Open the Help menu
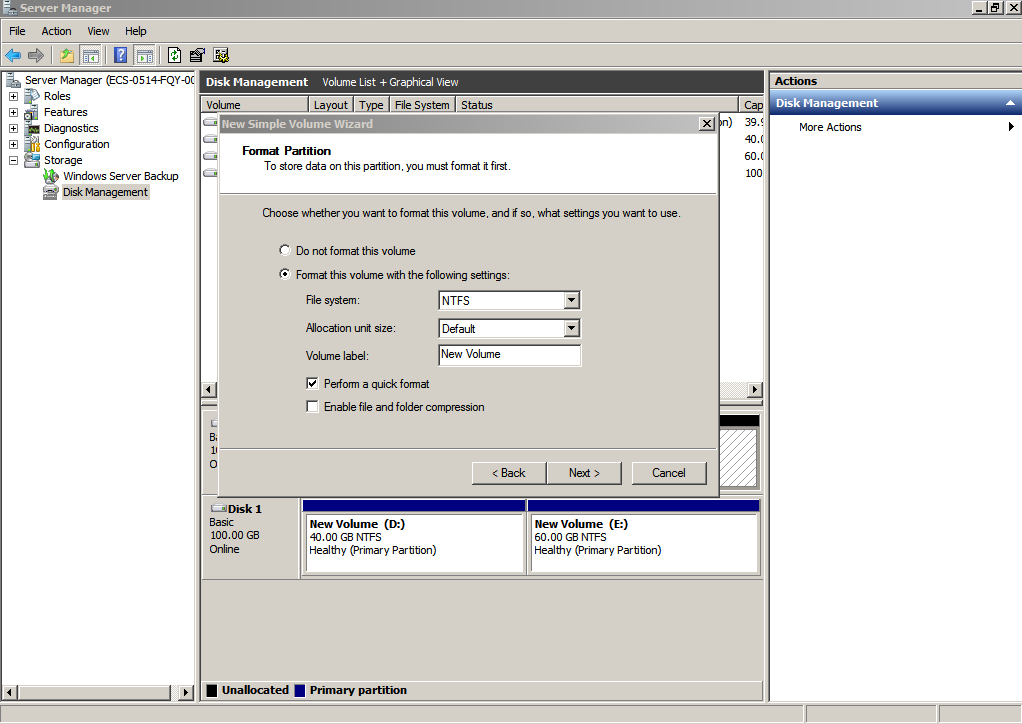 click(x=136, y=31)
